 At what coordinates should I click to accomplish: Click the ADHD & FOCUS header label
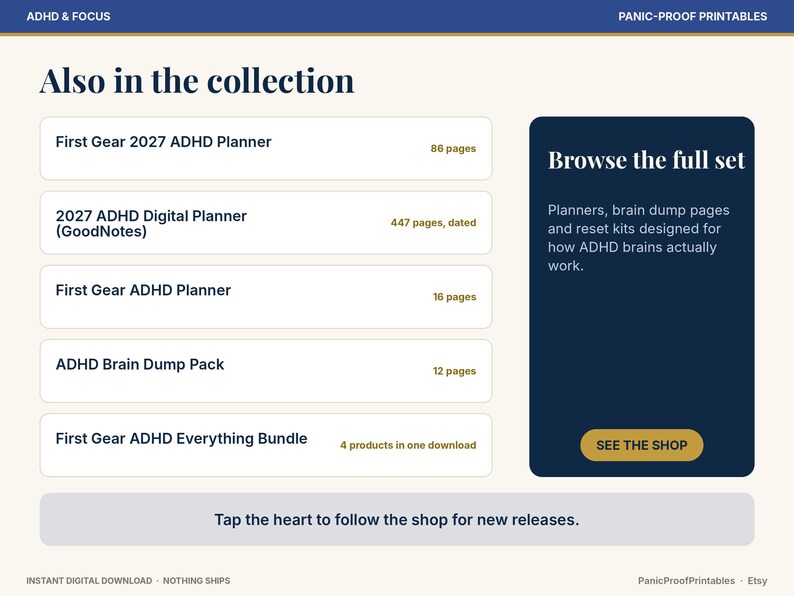(68, 16)
